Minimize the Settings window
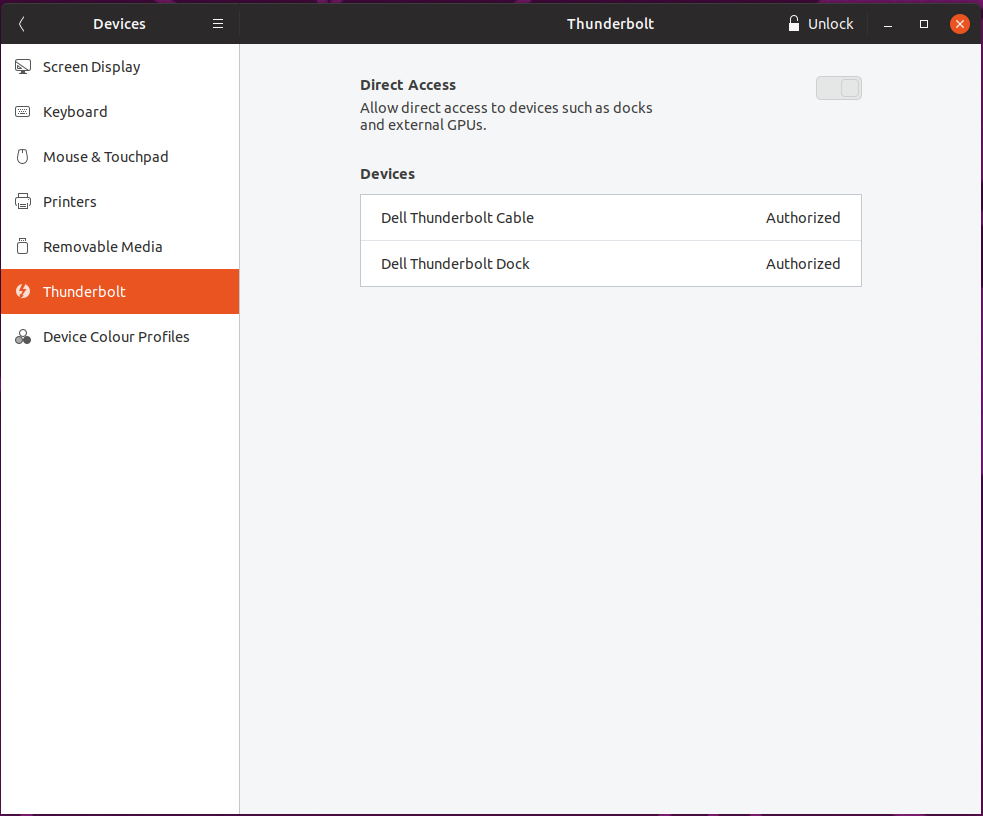The image size is (983, 816). (888, 24)
